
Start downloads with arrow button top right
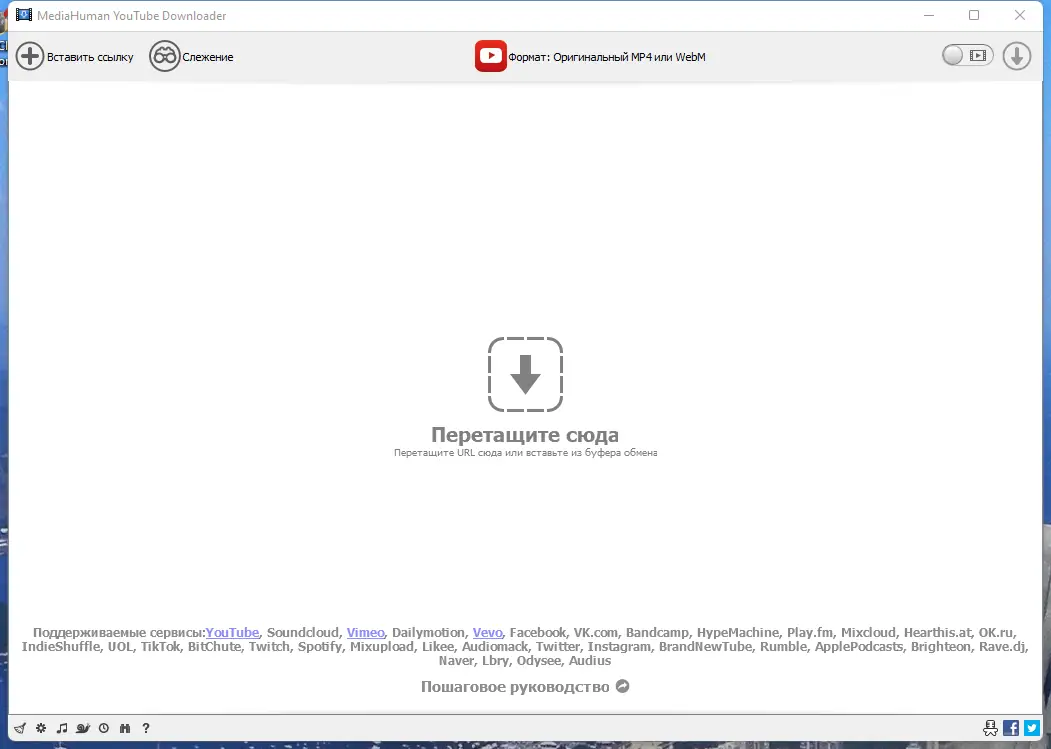[x=1016, y=56]
